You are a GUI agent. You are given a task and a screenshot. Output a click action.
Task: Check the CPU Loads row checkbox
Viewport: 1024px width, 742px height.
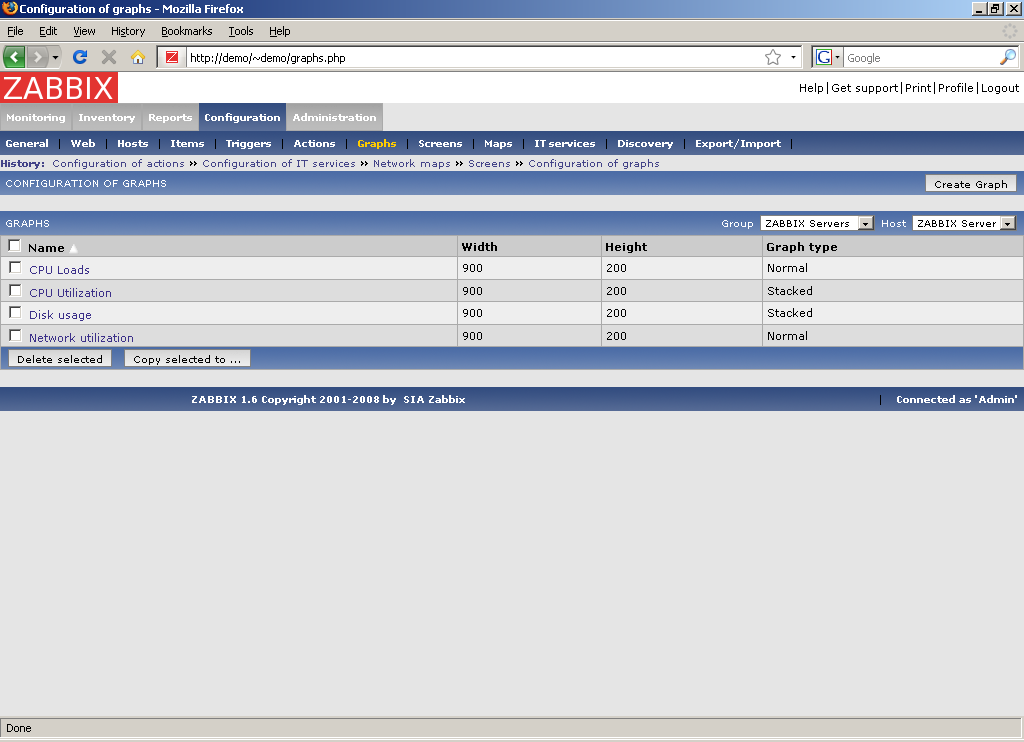pos(15,267)
